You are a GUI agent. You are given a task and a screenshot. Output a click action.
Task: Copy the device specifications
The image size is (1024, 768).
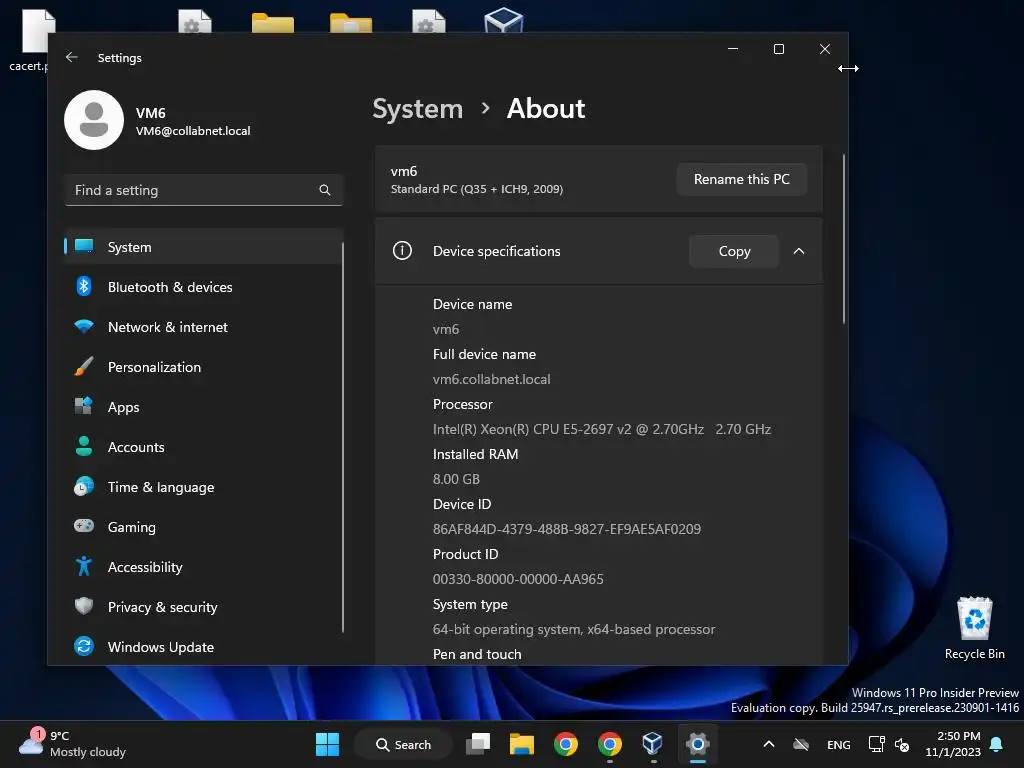pos(734,251)
